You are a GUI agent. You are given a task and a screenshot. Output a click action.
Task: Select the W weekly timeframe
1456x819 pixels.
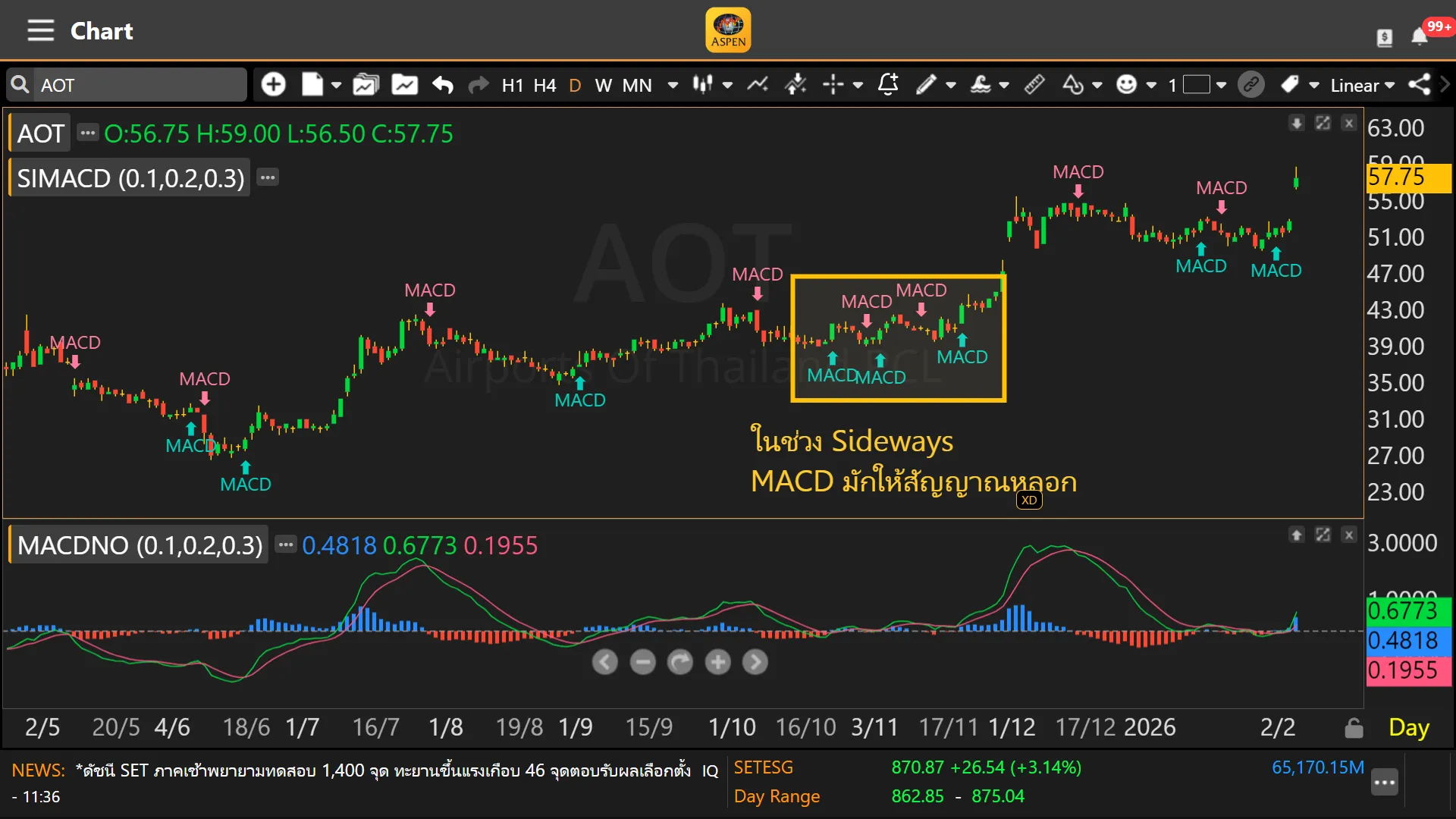[x=603, y=85]
